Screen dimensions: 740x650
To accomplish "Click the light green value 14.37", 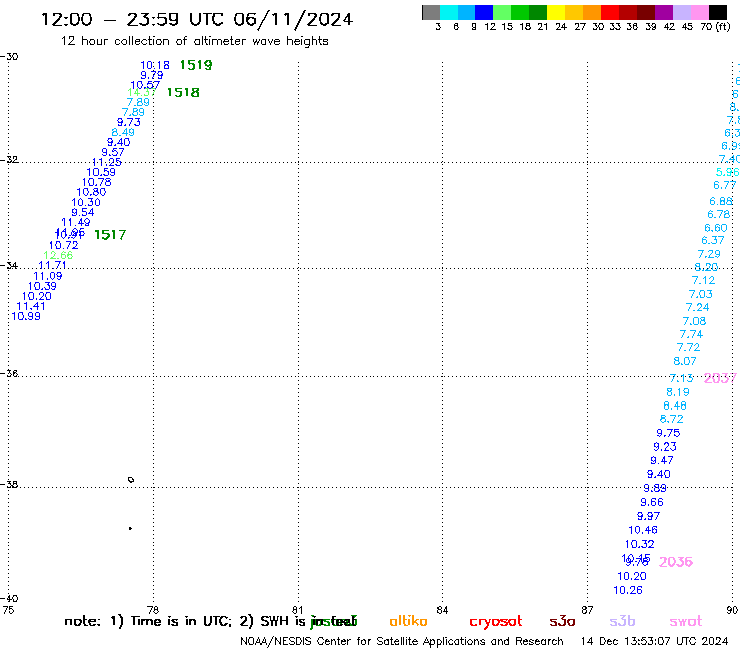I will 142,93.
